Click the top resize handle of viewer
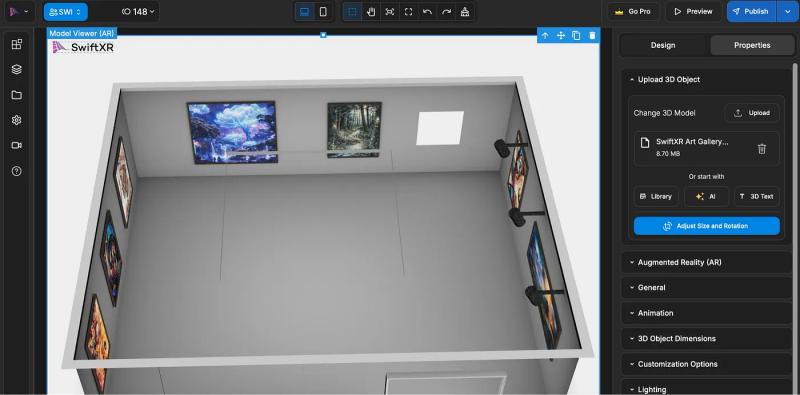The image size is (800, 395). pyautogui.click(x=323, y=35)
